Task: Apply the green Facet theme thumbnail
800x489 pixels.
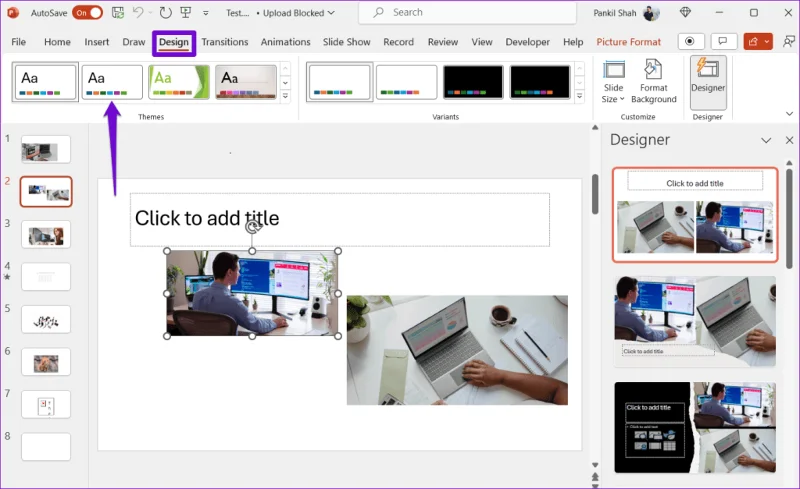Action: (x=179, y=82)
